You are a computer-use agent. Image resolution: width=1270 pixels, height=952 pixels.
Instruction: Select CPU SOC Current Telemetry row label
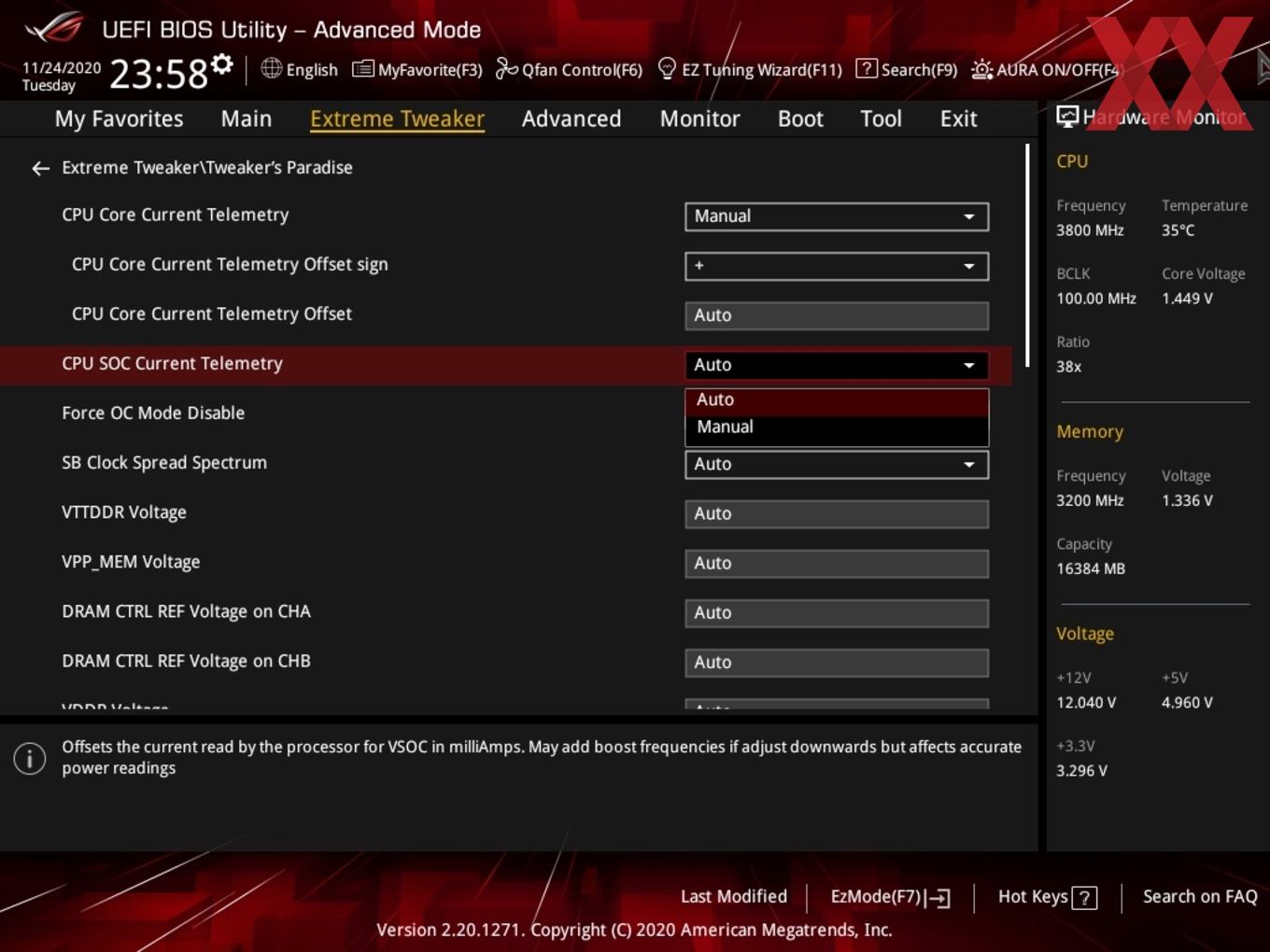click(x=172, y=363)
